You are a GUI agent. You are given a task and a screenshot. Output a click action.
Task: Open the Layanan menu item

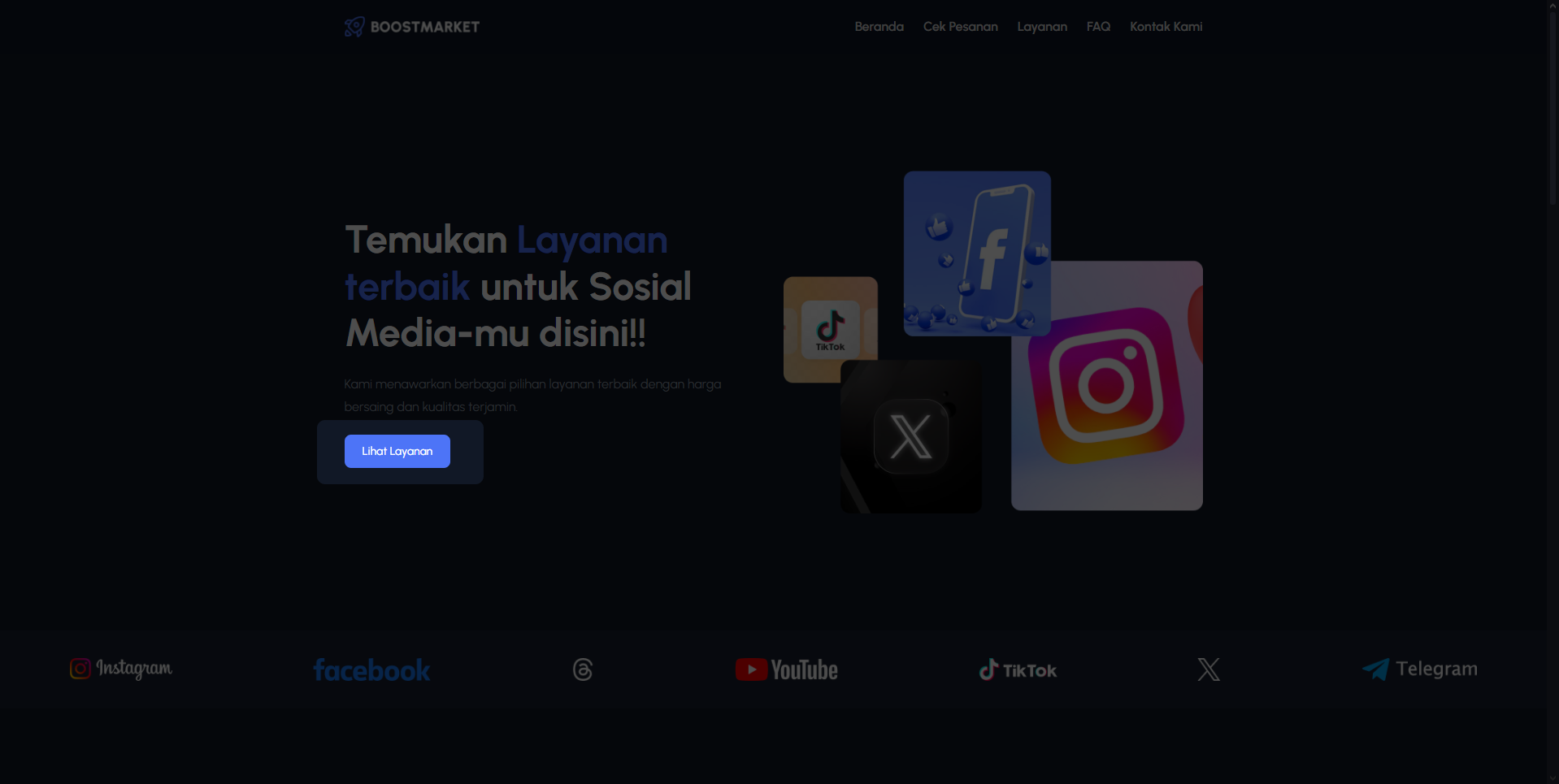tap(1042, 27)
